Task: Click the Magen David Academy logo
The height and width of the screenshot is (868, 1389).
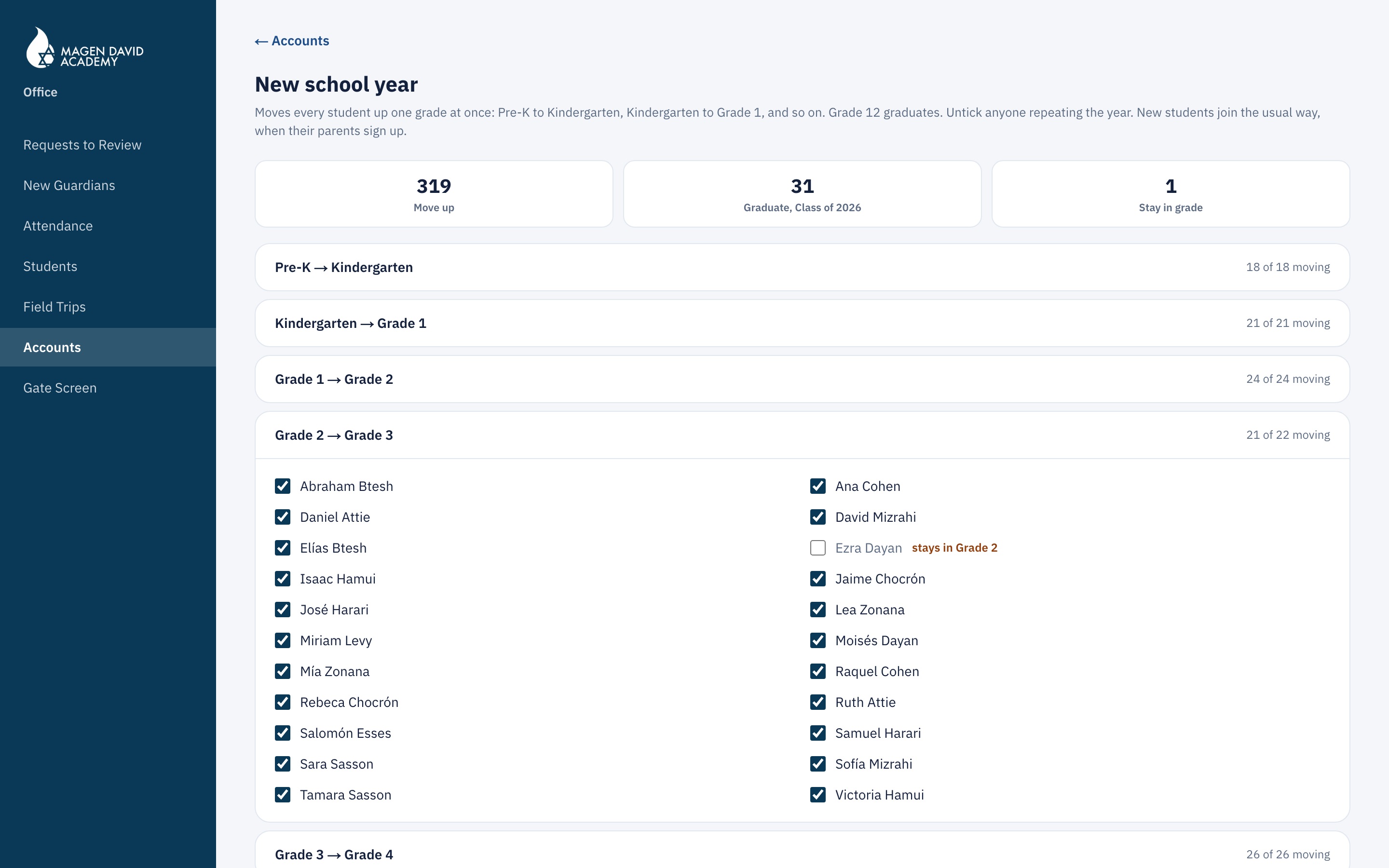Action: (x=84, y=48)
